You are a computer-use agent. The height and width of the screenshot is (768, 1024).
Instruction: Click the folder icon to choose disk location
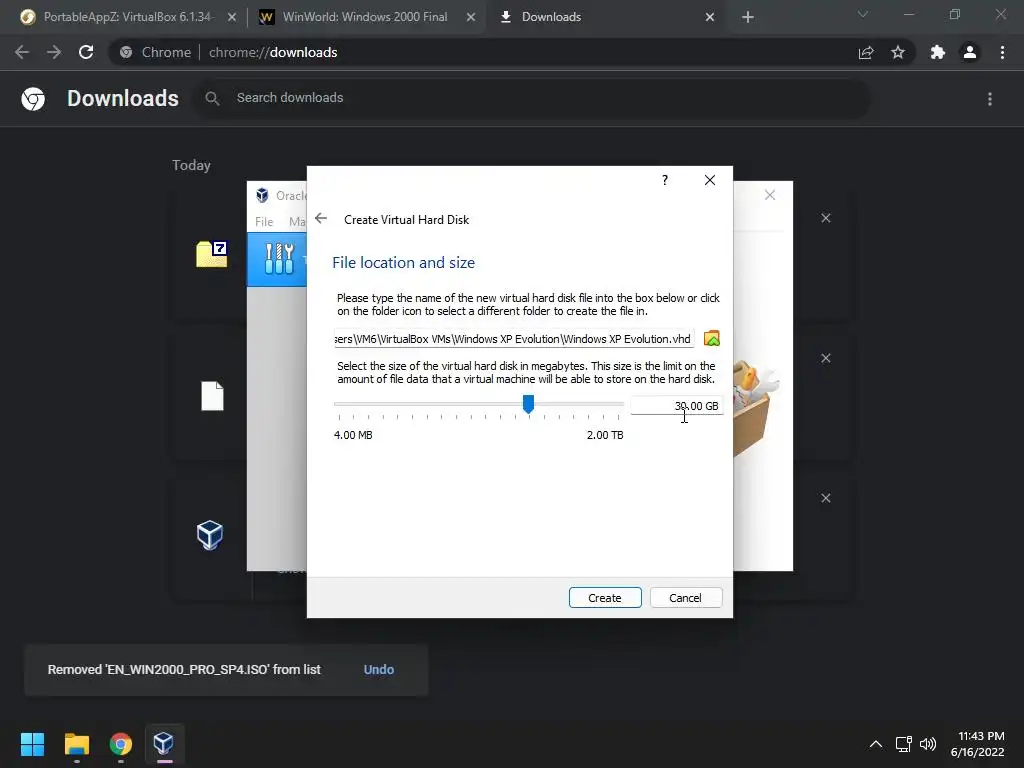[x=712, y=338]
